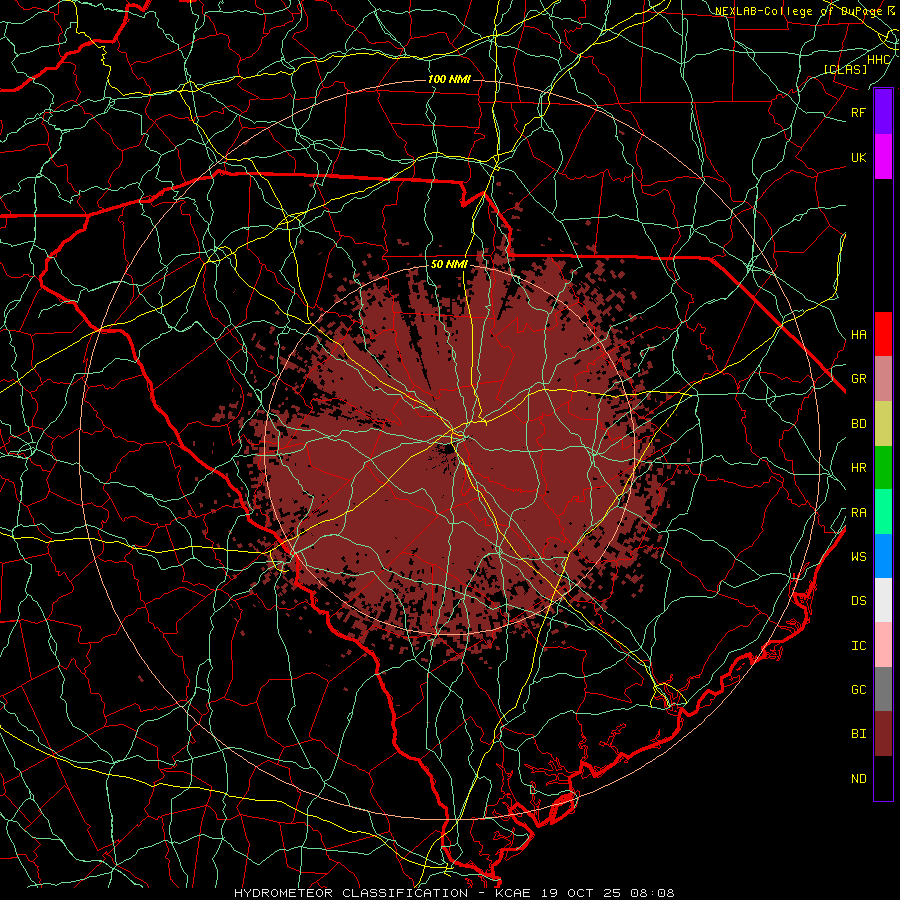Click the BD yellow legend color swatch
Image resolution: width=900 pixels, height=900 pixels.
pyautogui.click(x=883, y=424)
